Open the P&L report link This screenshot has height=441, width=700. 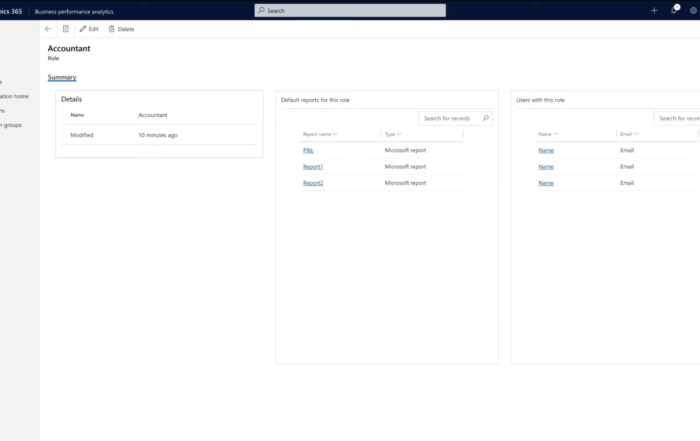point(308,150)
